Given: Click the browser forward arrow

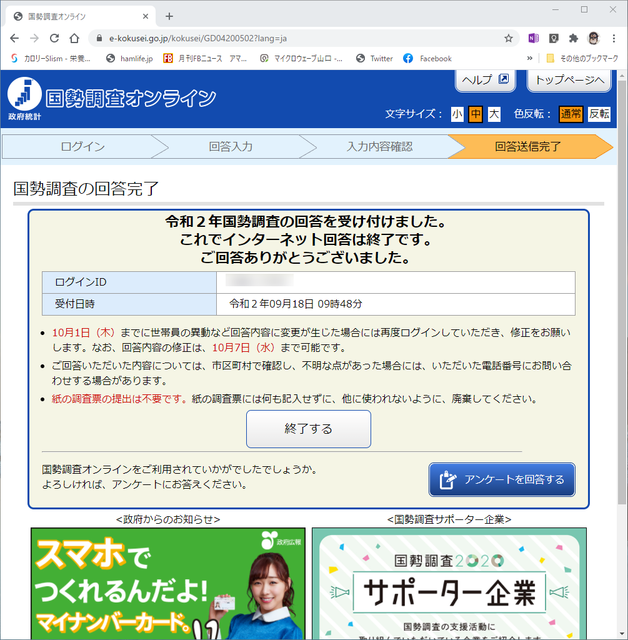Looking at the screenshot, I should 34,38.
